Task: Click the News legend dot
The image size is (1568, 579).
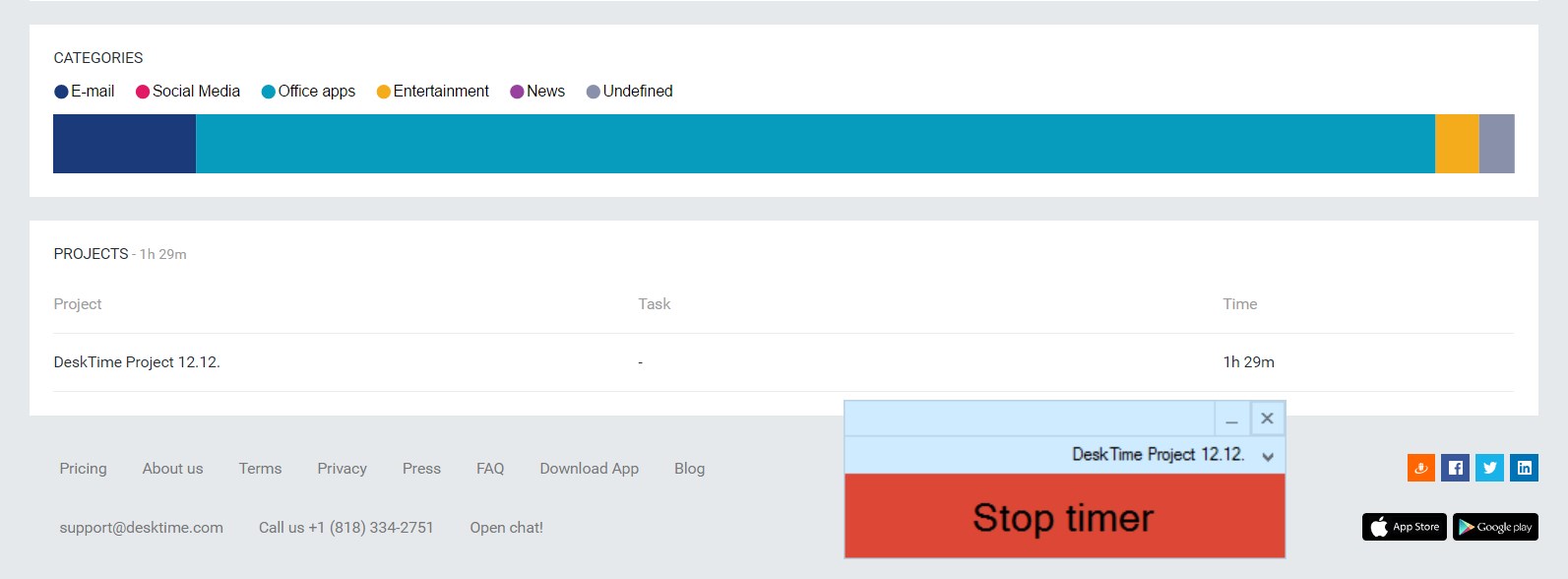Action: click(517, 92)
